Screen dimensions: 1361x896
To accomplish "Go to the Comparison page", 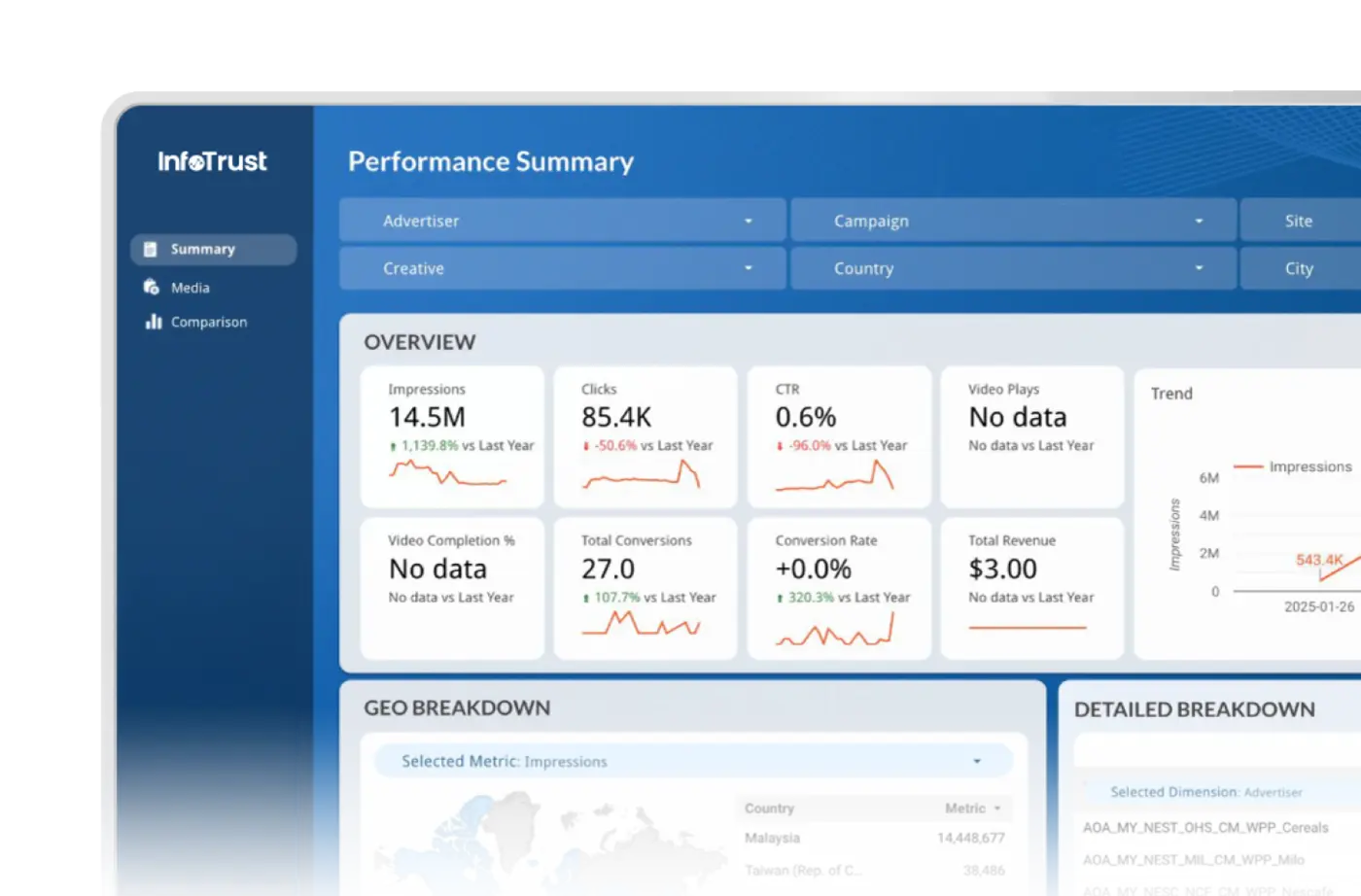I will [209, 322].
